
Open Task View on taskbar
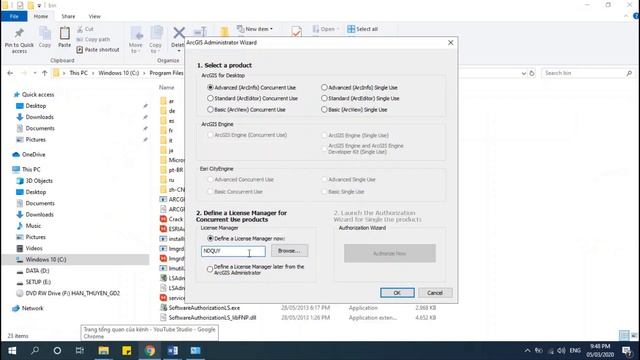(80, 351)
